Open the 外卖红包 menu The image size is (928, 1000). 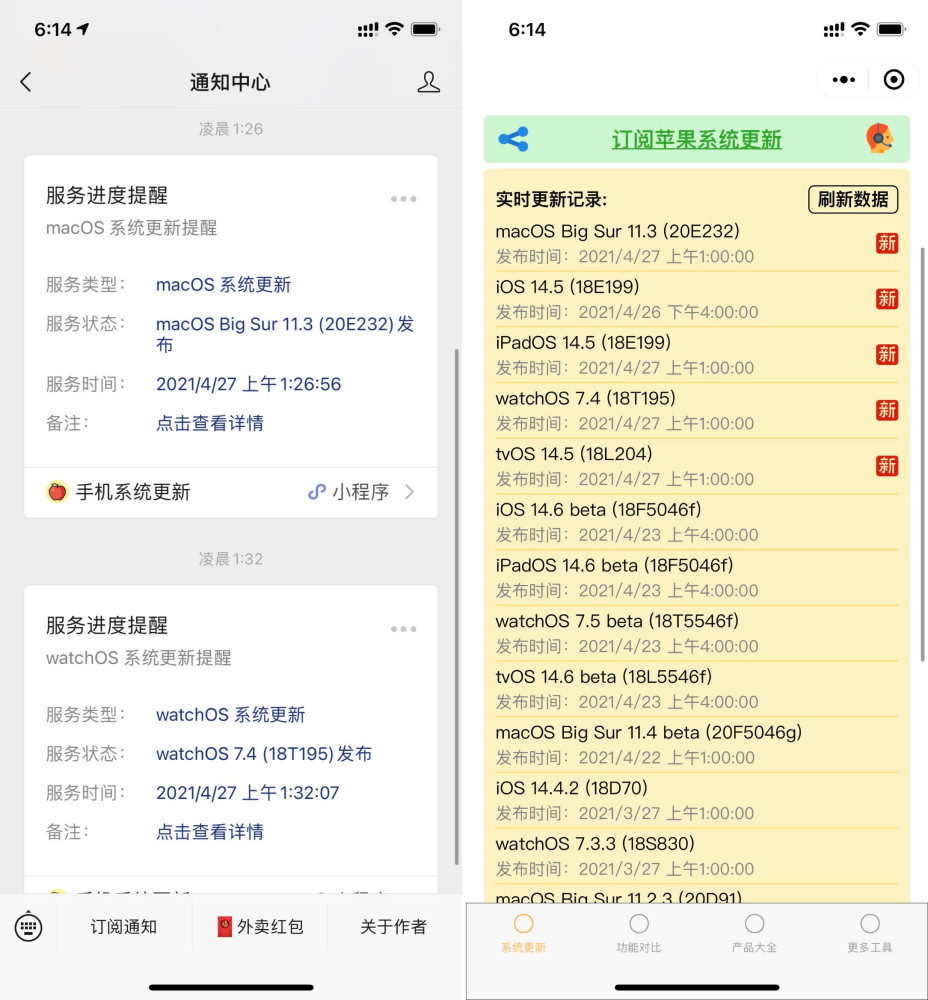tap(260, 927)
